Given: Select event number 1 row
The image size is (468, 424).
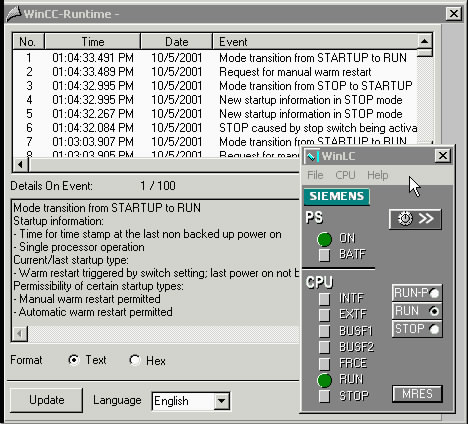Looking at the screenshot, I should [x=215, y=58].
